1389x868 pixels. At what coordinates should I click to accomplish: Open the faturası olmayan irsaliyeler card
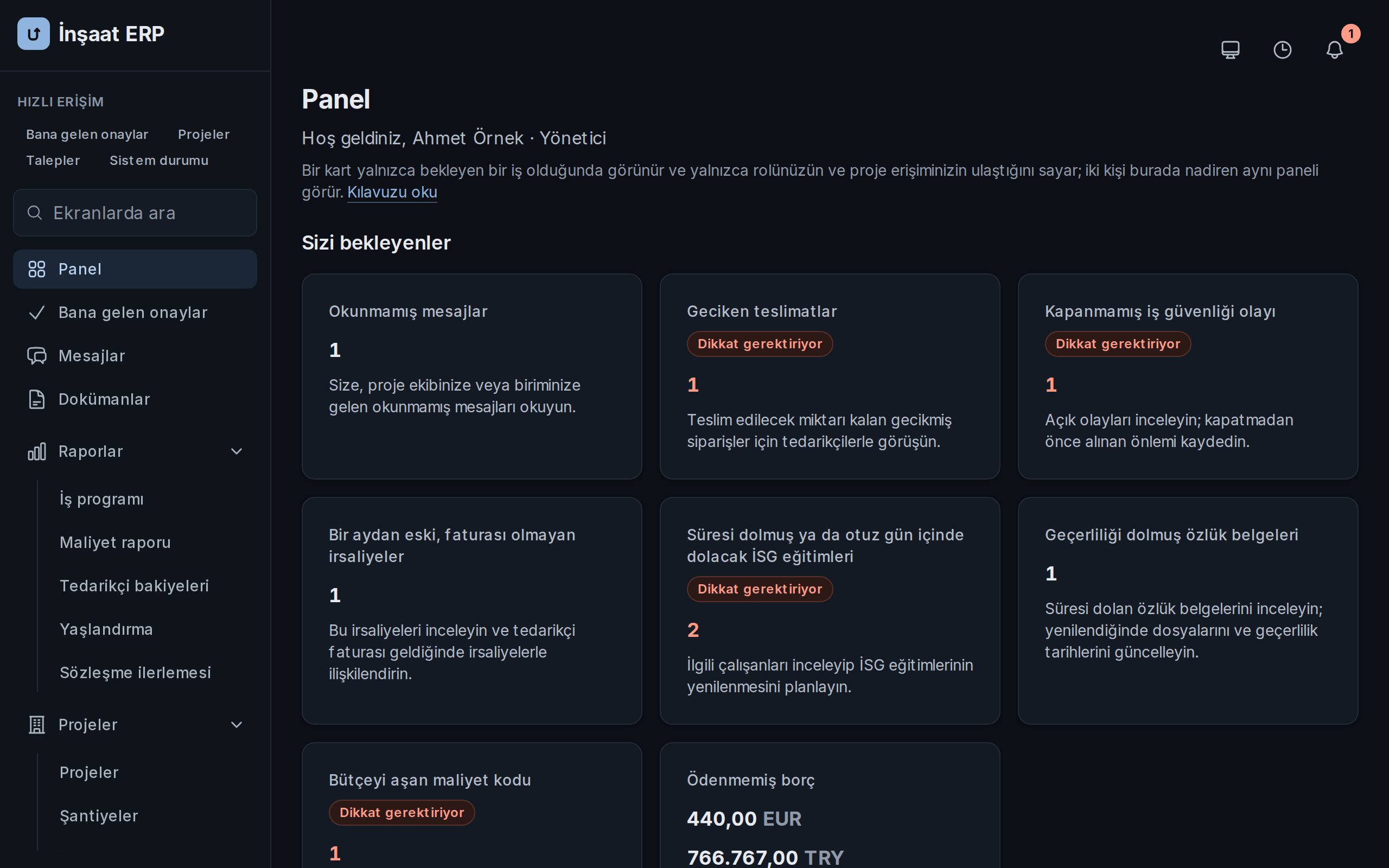[472, 611]
